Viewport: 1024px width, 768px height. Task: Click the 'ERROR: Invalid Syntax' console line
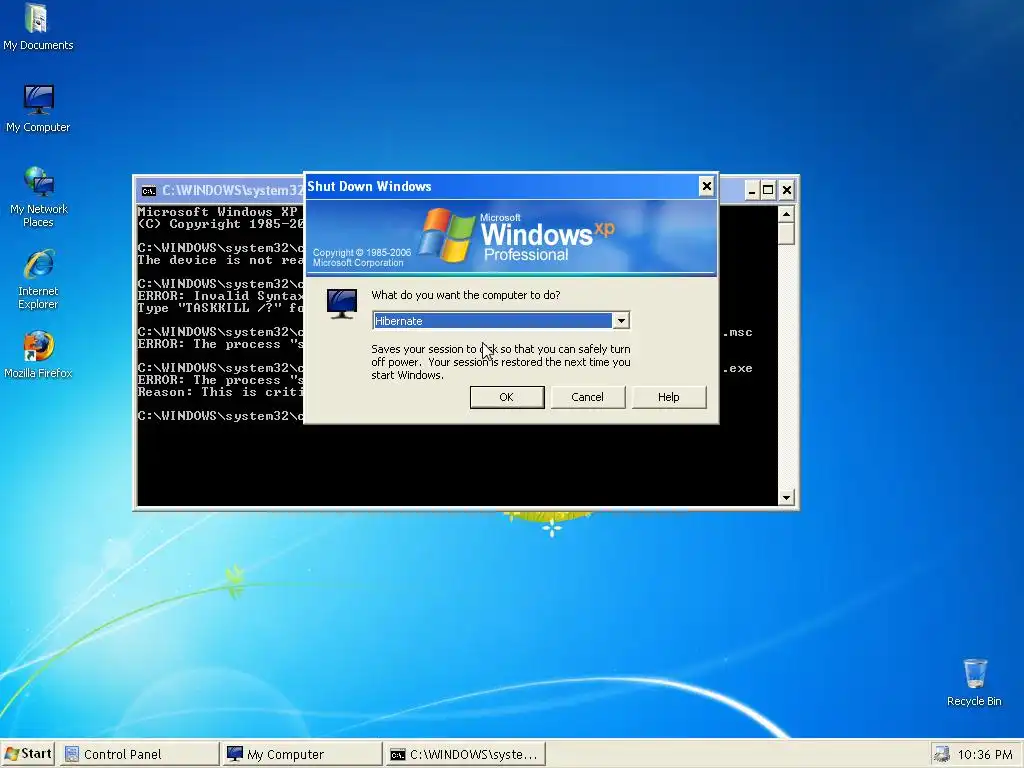[220, 296]
